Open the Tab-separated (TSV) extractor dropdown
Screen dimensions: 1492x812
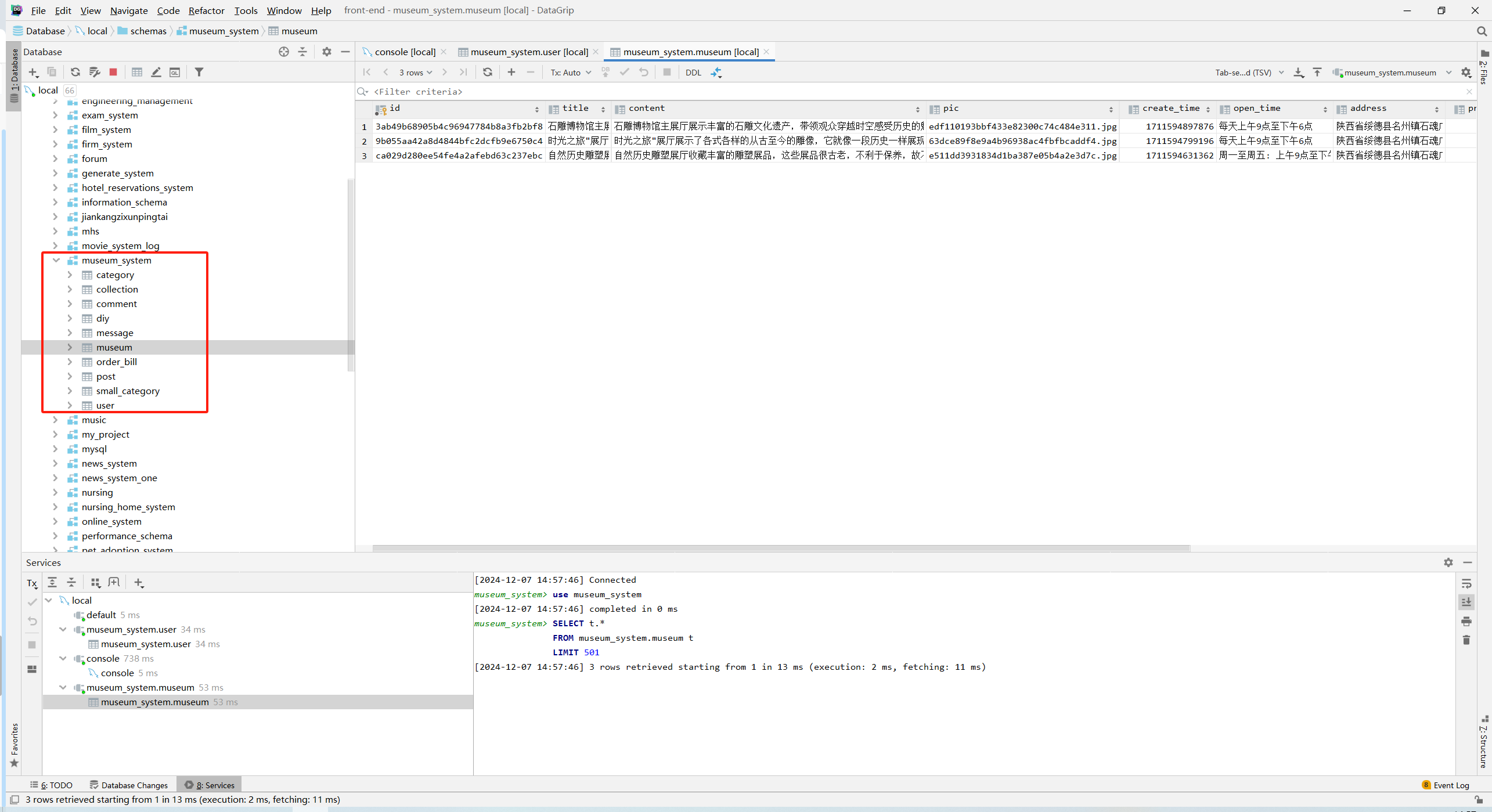point(1249,72)
